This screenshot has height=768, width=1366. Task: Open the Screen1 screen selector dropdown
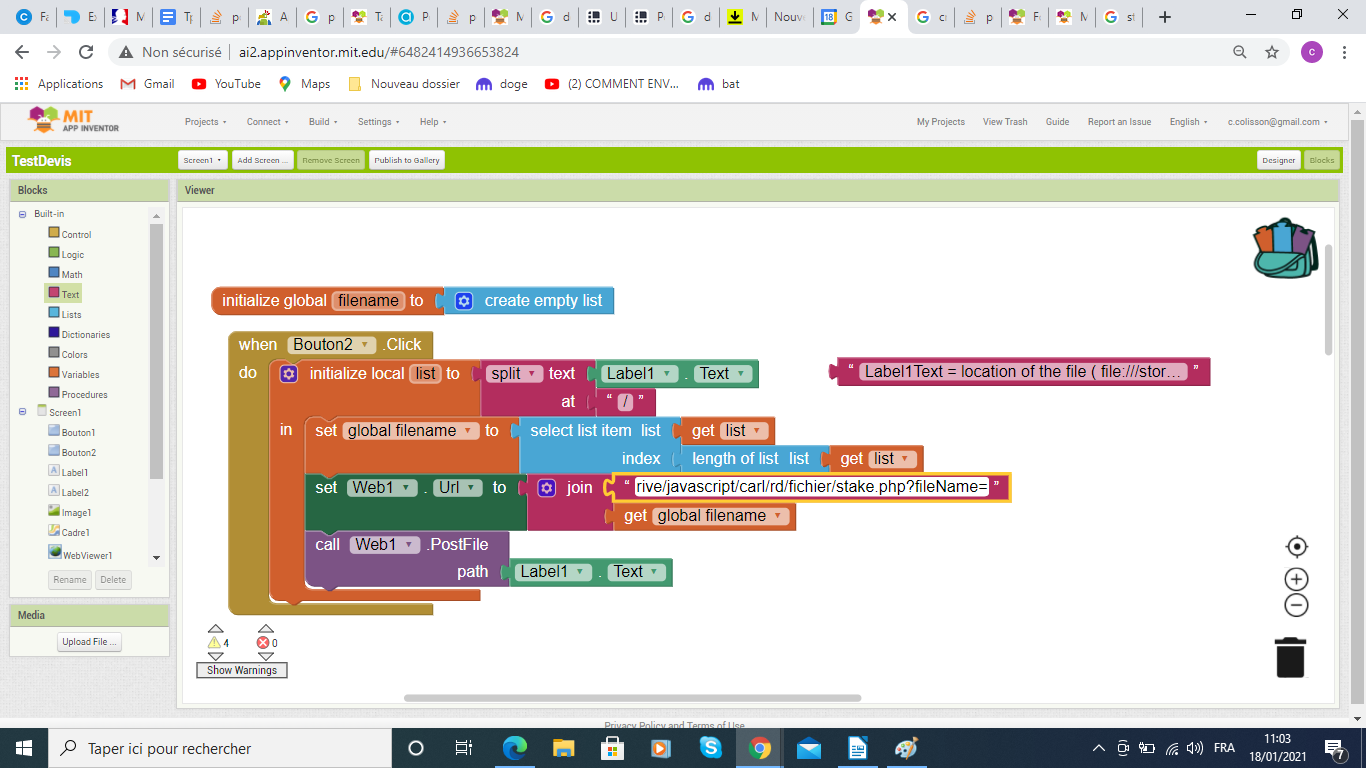[x=203, y=160]
